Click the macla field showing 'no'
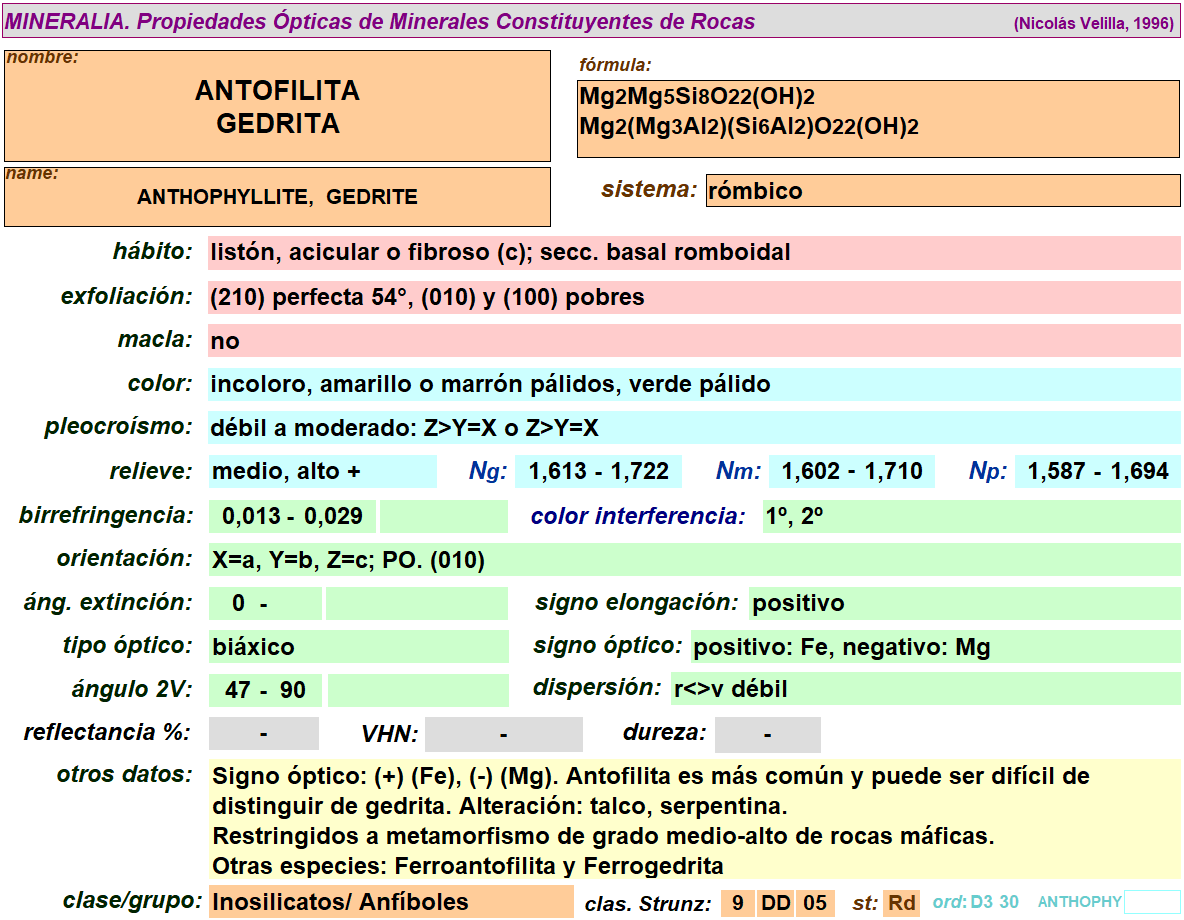 [694, 341]
